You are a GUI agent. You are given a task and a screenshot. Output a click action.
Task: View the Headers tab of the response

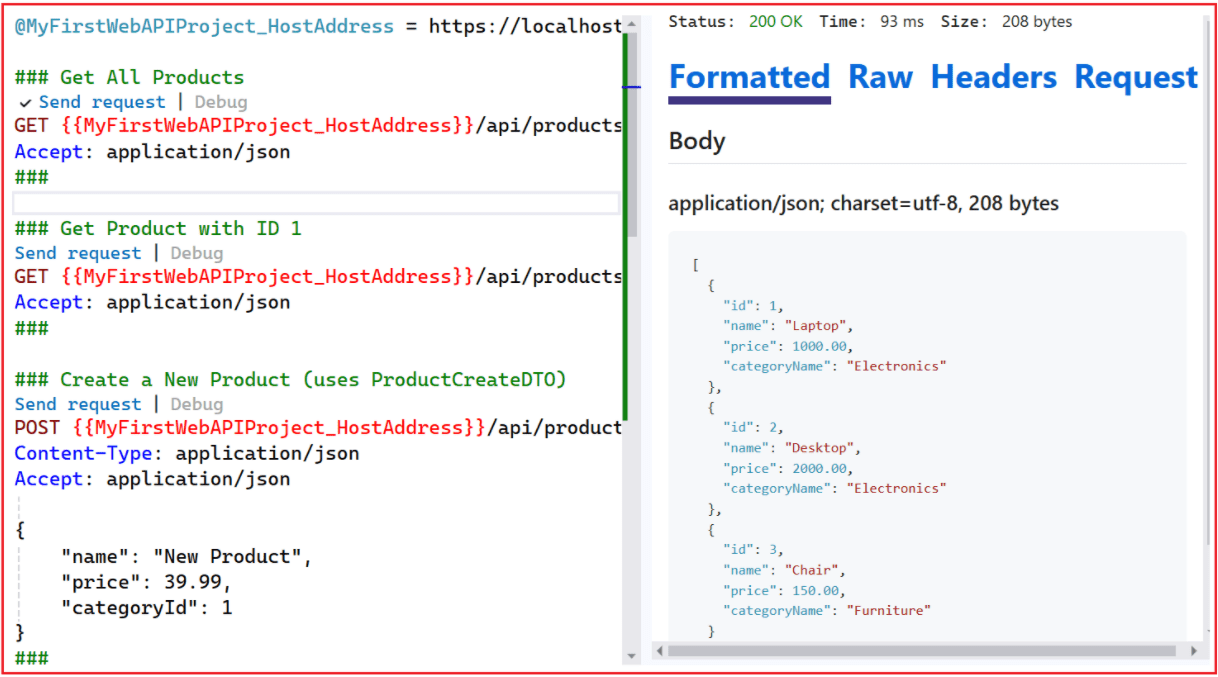(993, 78)
